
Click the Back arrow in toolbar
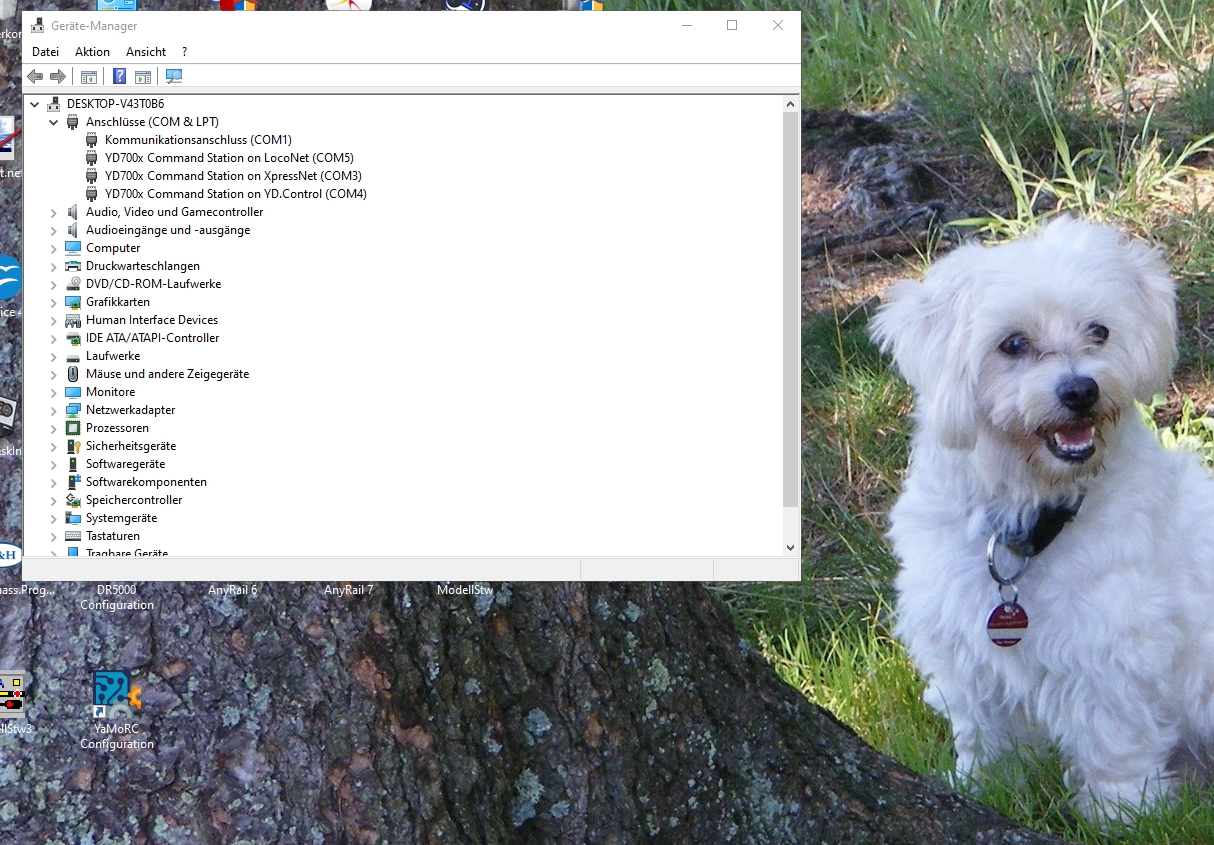point(35,76)
